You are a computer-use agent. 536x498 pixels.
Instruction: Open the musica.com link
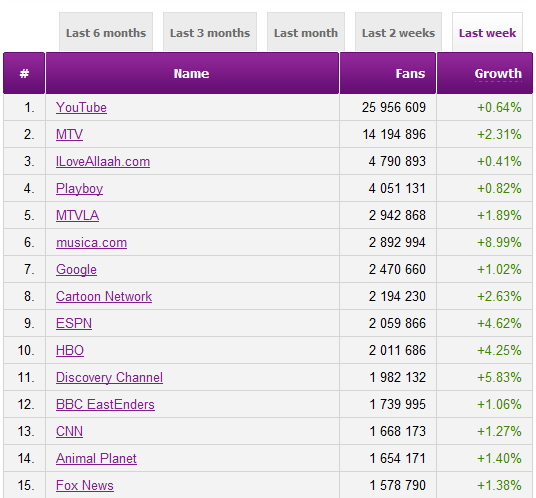point(92,242)
